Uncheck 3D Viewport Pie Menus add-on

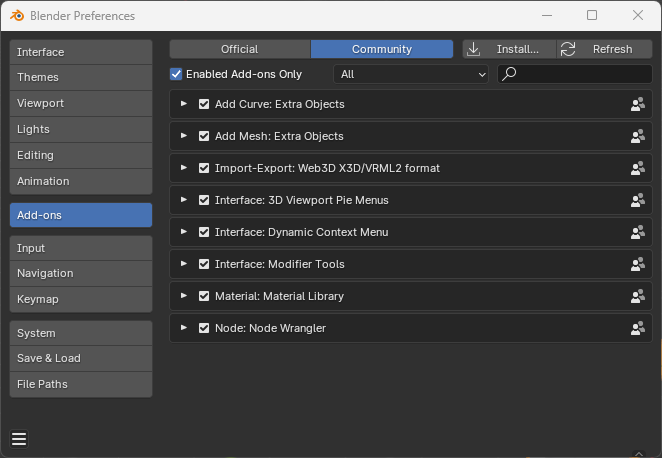[204, 200]
